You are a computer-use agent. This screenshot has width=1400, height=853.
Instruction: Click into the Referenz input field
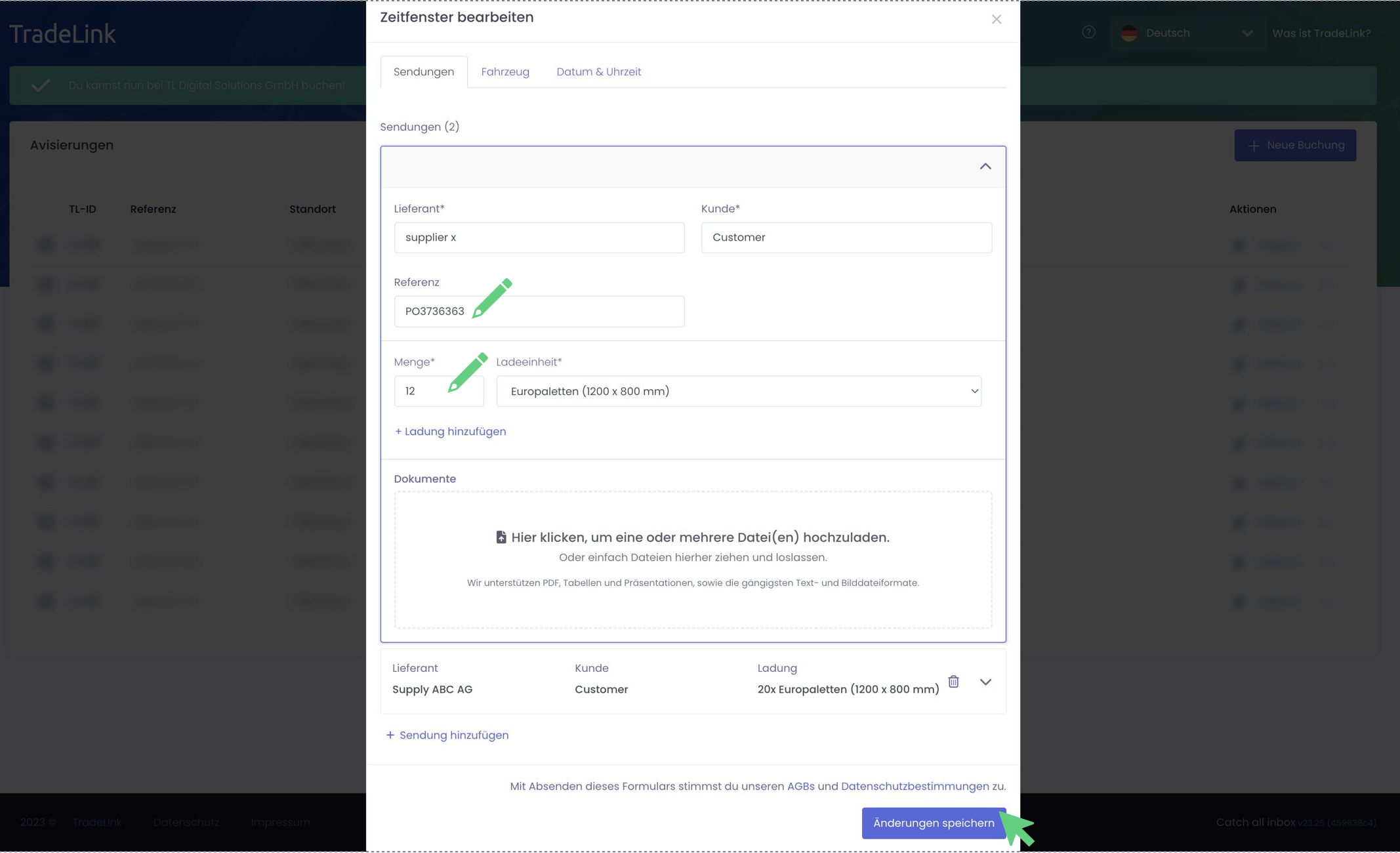point(577,311)
